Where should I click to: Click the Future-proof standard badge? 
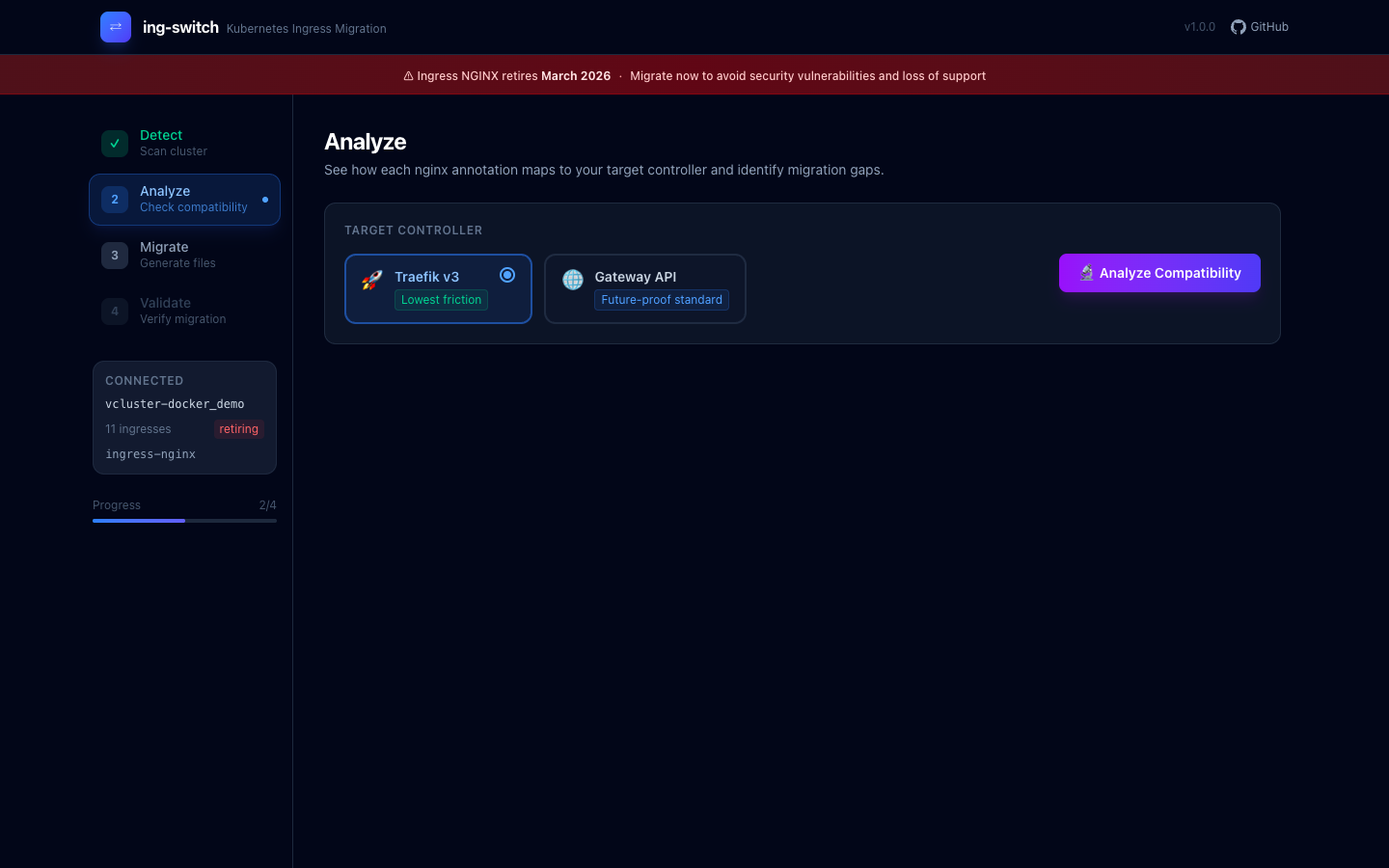tap(662, 300)
